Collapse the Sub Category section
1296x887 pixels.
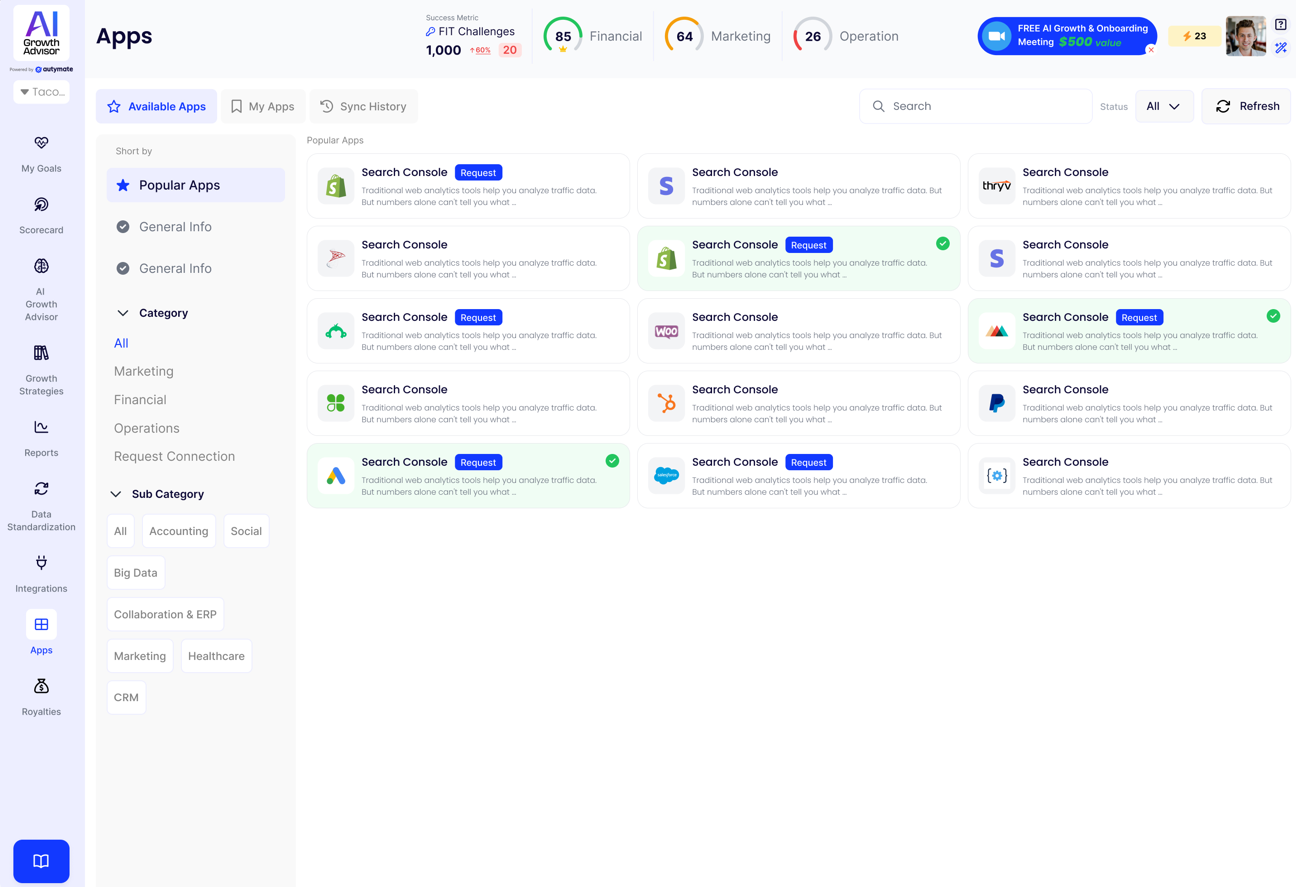(116, 494)
